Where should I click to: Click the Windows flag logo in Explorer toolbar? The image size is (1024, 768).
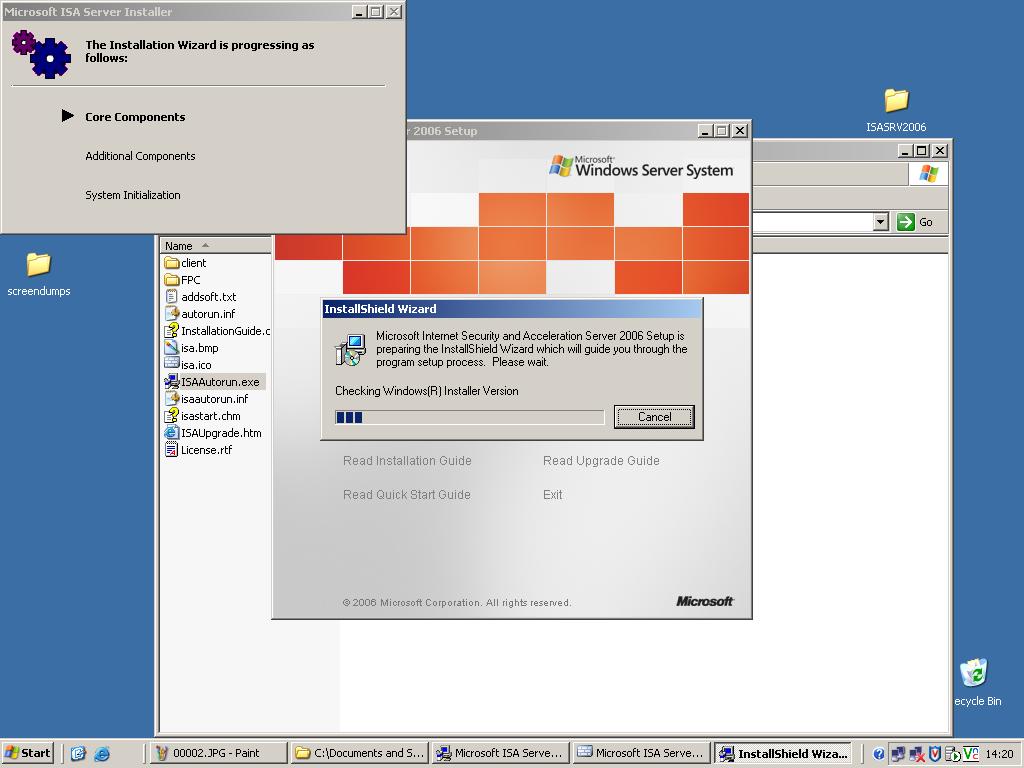[x=928, y=174]
